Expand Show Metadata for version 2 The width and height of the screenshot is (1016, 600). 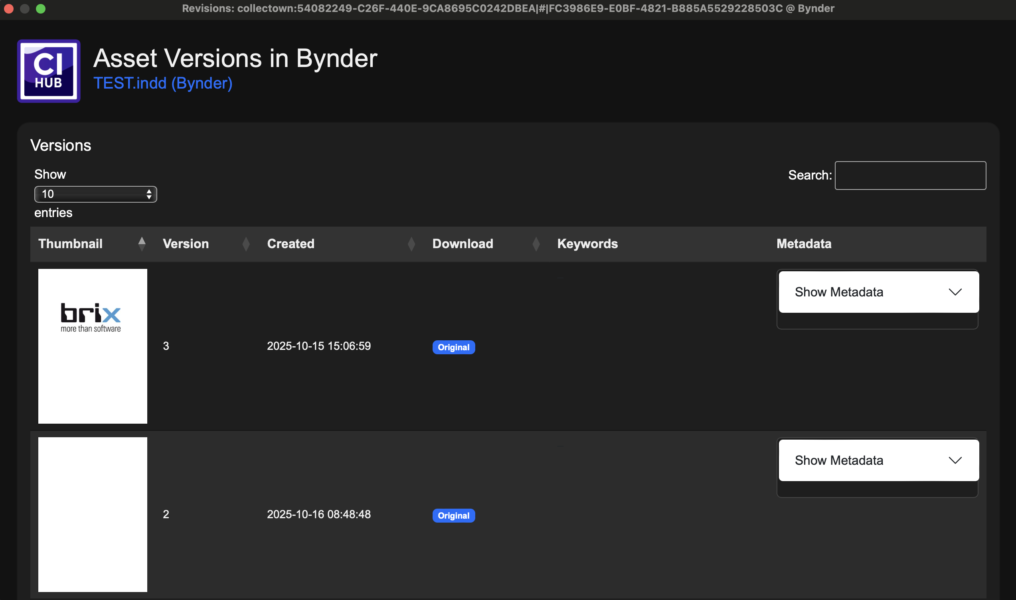[x=877, y=460]
